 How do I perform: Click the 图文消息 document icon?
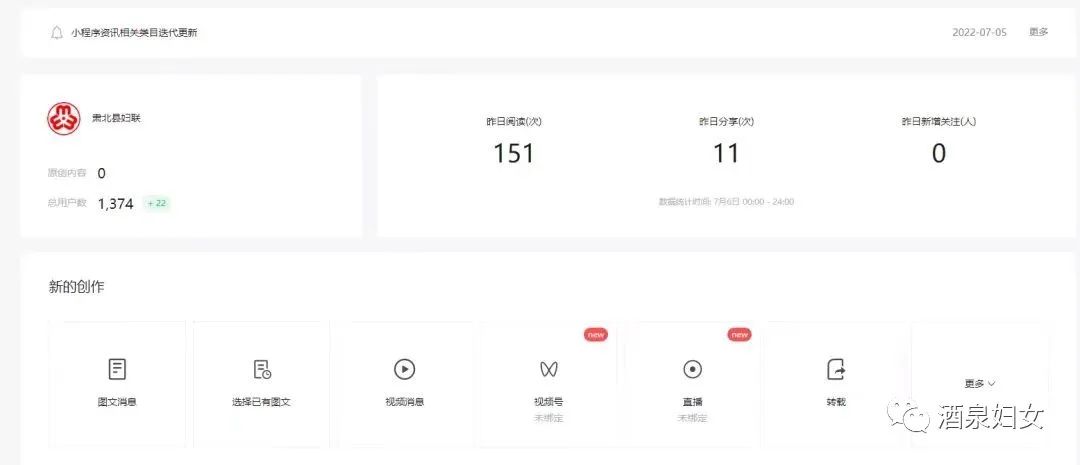coord(117,369)
